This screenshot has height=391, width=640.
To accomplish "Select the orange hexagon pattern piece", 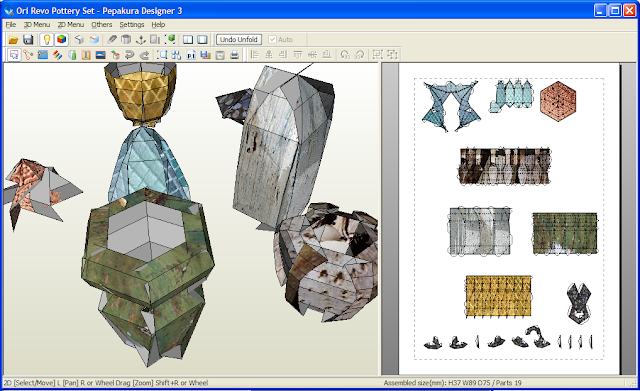I will (x=558, y=101).
